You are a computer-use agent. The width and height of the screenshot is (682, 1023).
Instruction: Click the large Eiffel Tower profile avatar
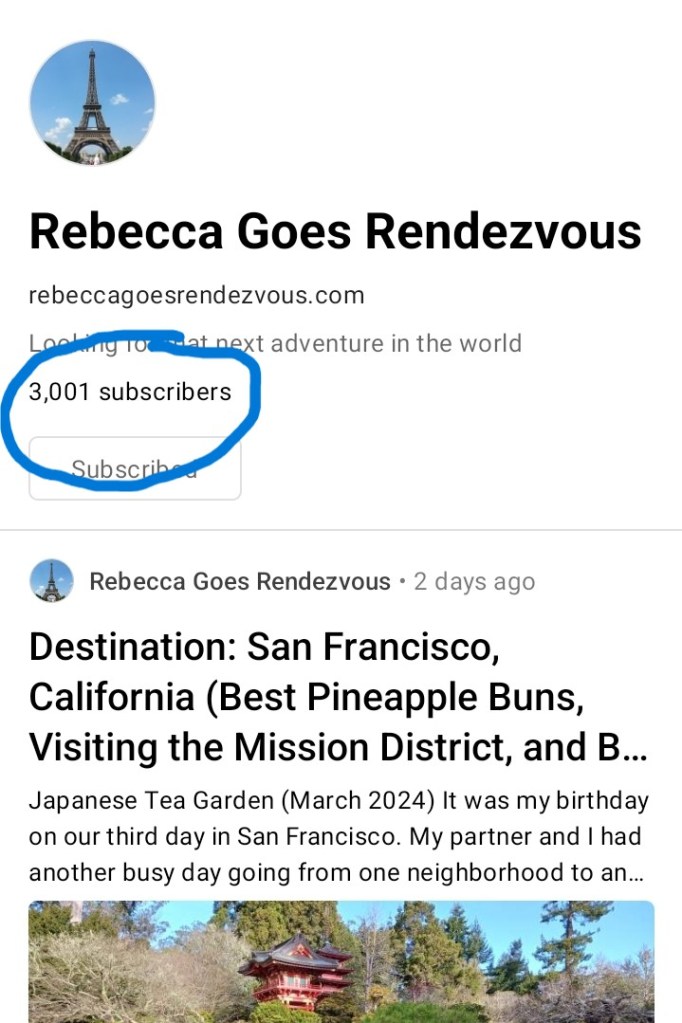[x=92, y=103]
